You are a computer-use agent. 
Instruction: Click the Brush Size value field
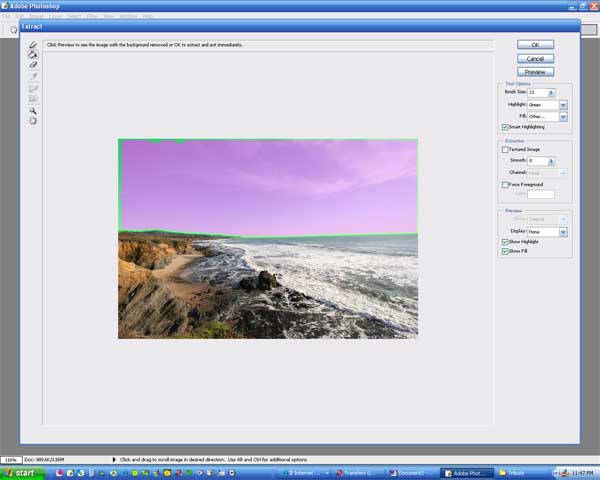[x=537, y=93]
